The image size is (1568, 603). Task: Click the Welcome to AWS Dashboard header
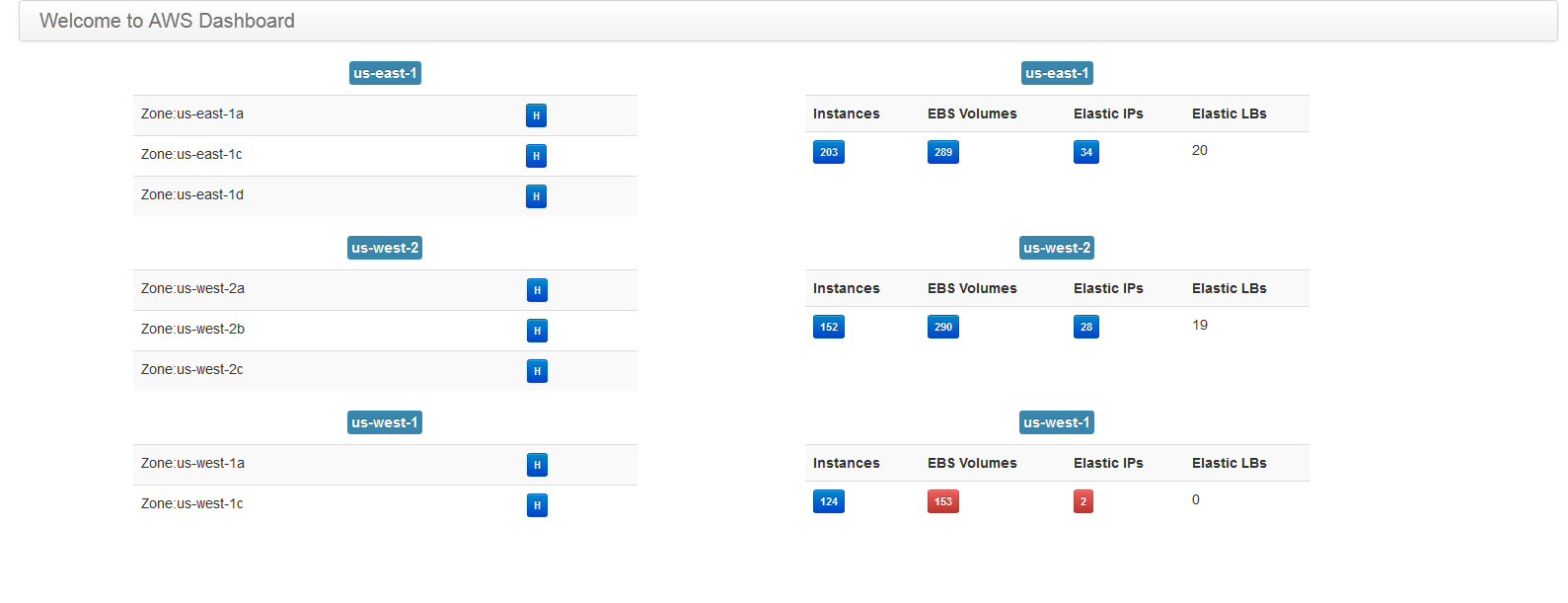coord(167,21)
